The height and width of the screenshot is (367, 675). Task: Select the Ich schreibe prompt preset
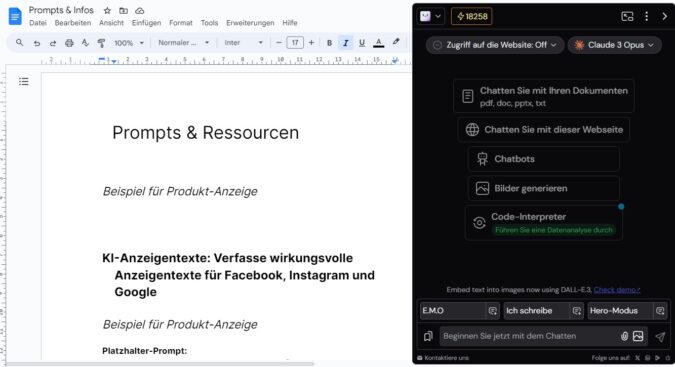point(536,311)
